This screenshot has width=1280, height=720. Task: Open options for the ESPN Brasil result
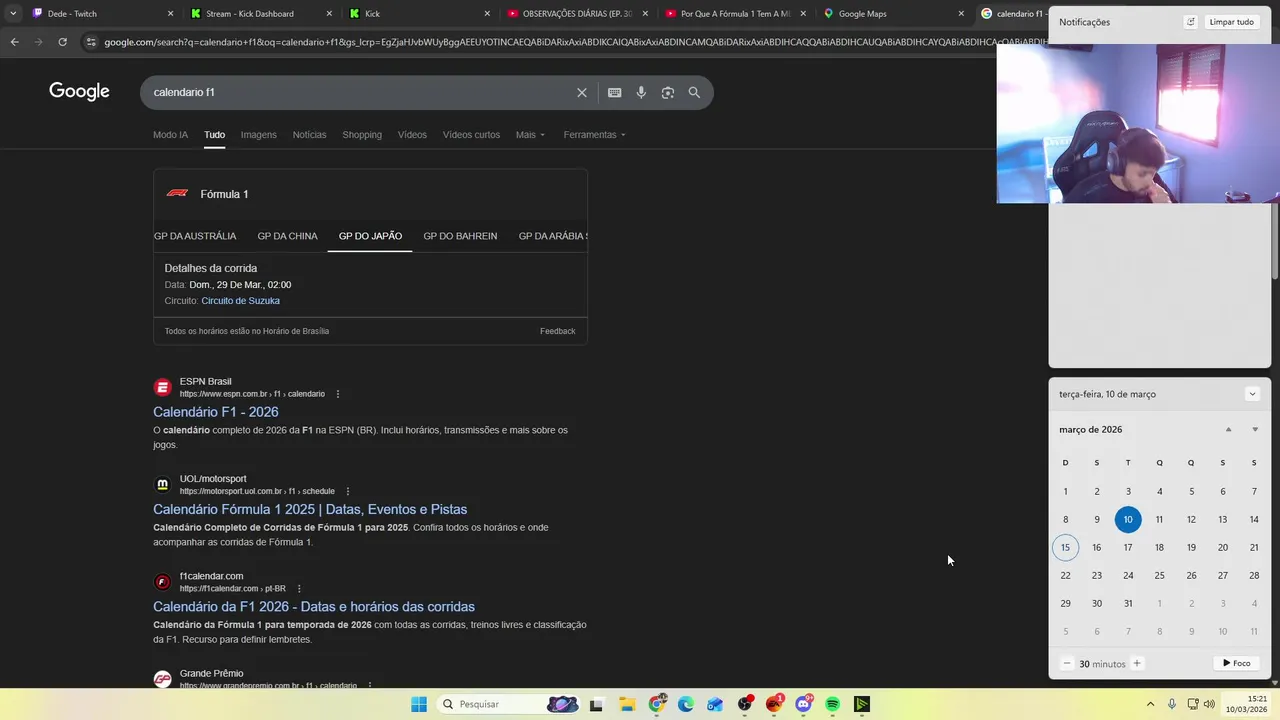338,394
